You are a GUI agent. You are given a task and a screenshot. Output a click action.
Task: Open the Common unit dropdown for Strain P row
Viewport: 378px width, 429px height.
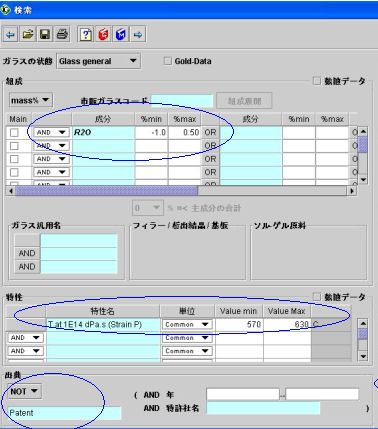pyautogui.click(x=187, y=324)
